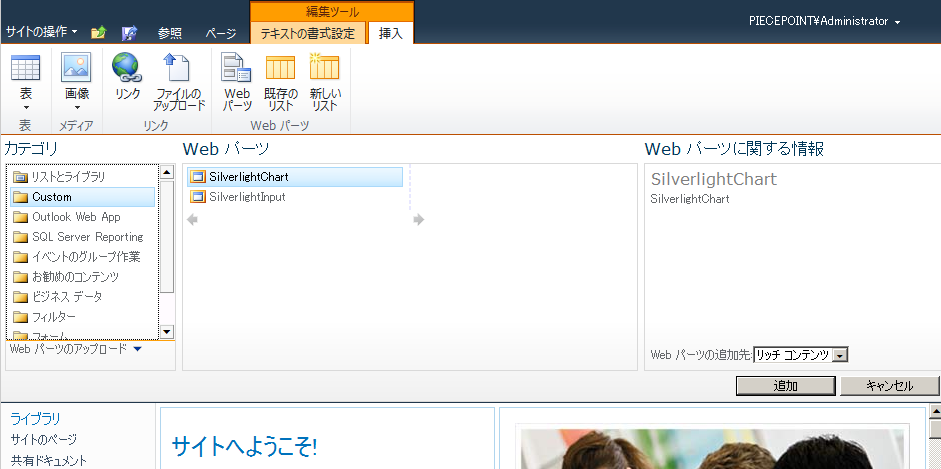Click the ビジネス データ folder icon
Viewport: 941px width, 469px height.
click(21, 297)
